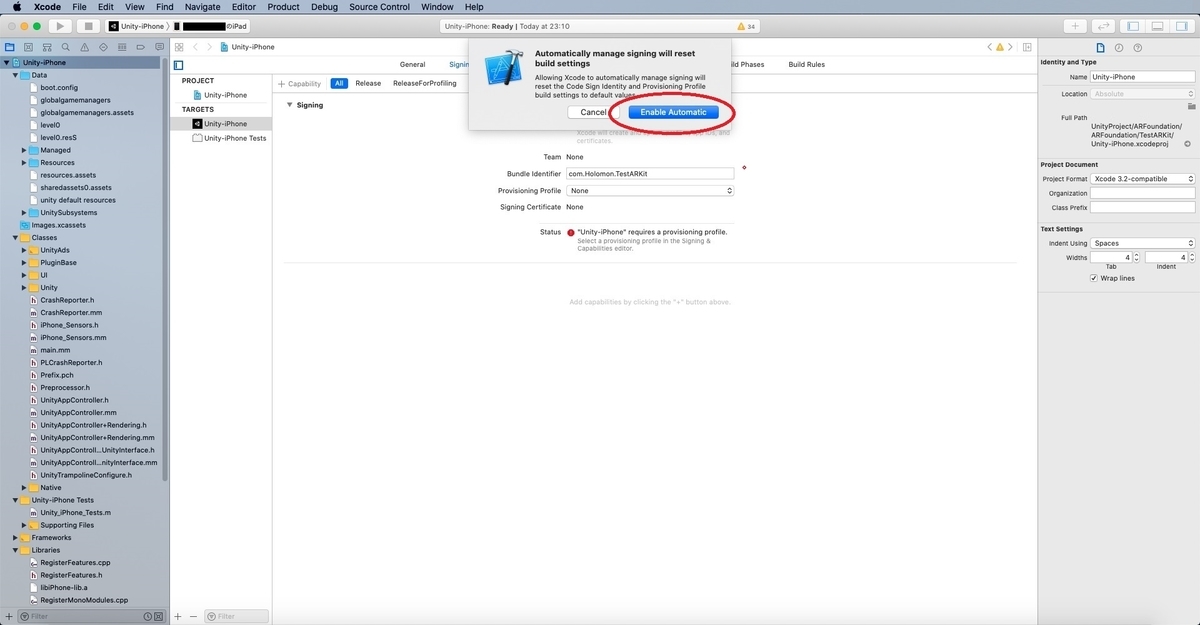Select the Release configuration filter
This screenshot has width=1200, height=625.
[368, 83]
